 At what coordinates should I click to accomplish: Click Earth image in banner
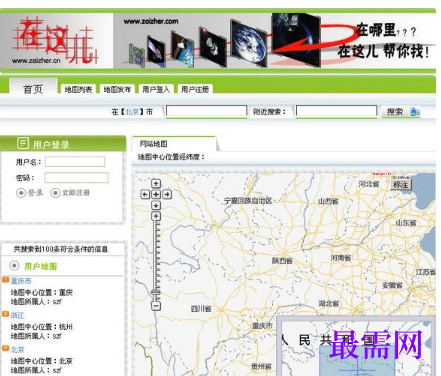click(x=249, y=43)
